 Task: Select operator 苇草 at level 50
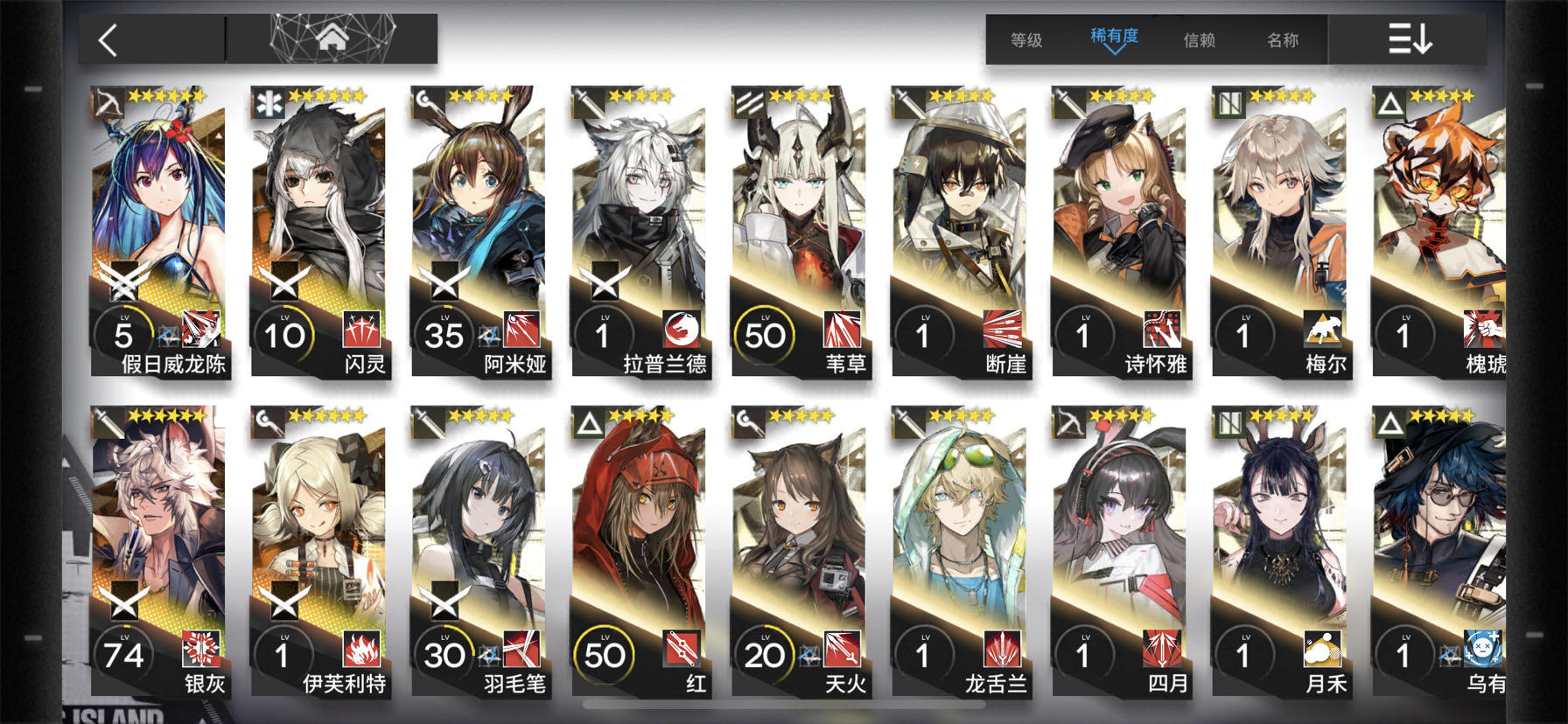(x=799, y=232)
